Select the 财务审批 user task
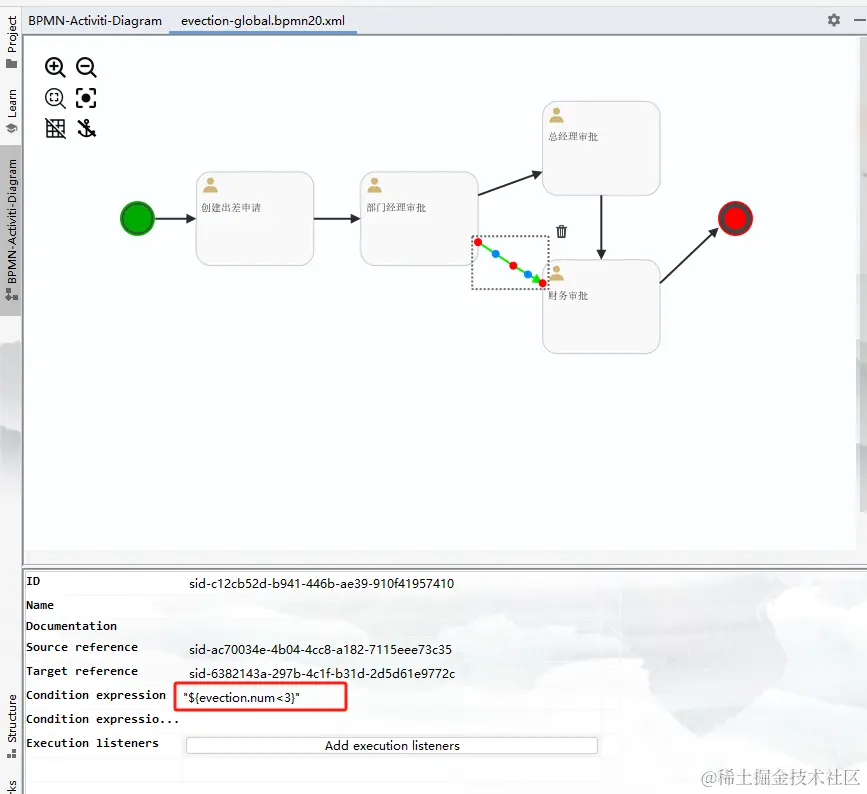Image resolution: width=867 pixels, height=794 pixels. point(601,307)
